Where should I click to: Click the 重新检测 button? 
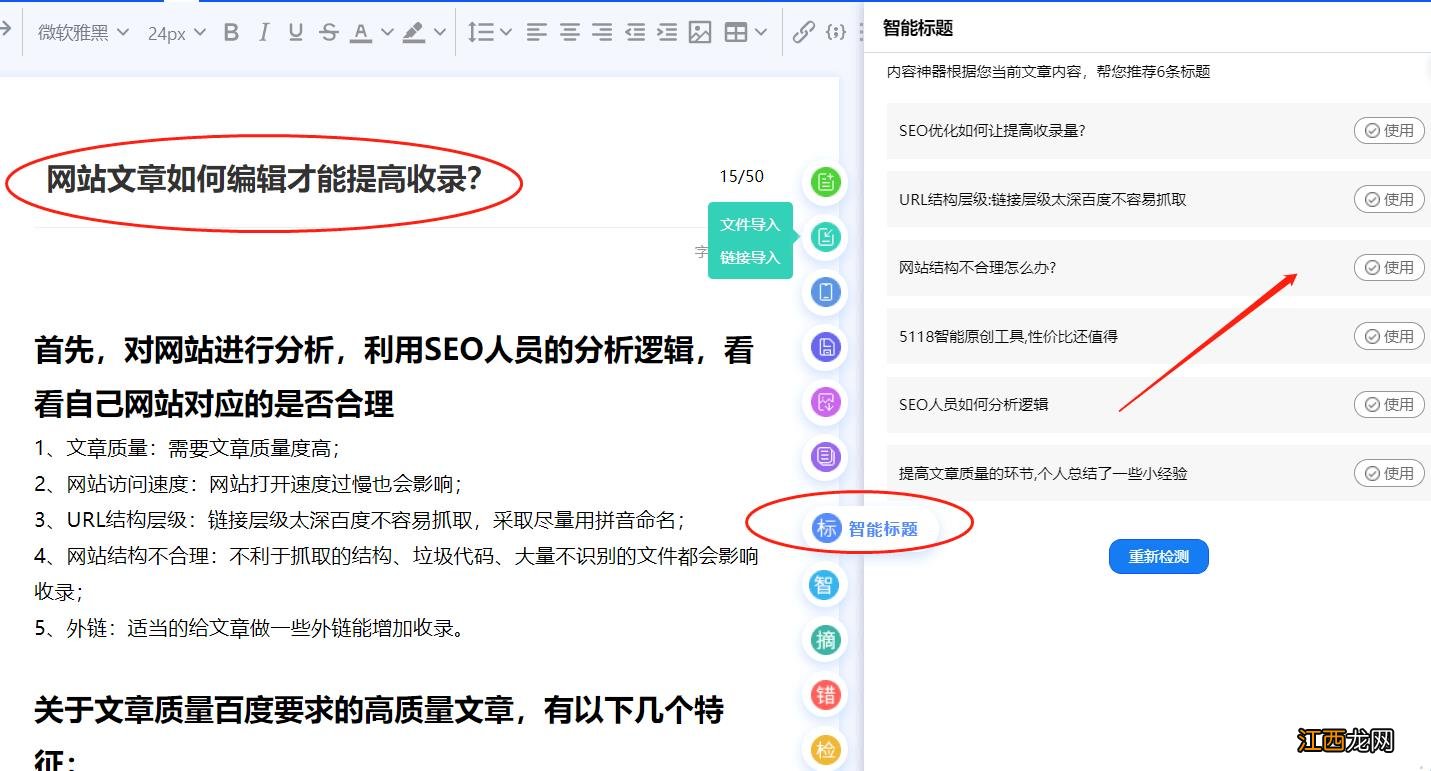(x=1158, y=556)
